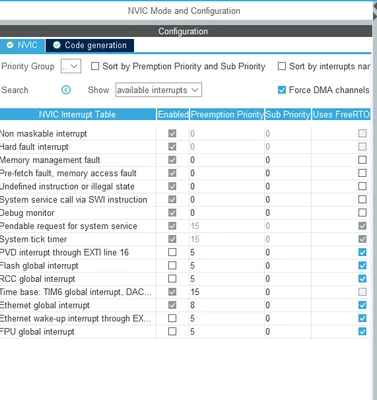The image size is (377, 400).
Task: Uncheck Uses FreeRTOS for PVD interrupt
Action: click(x=362, y=252)
